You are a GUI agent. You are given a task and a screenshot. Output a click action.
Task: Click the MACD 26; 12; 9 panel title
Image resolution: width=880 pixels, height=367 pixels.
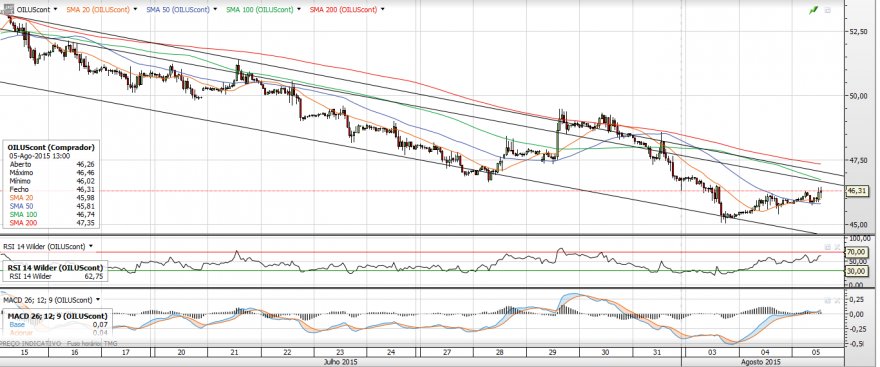tap(48, 300)
